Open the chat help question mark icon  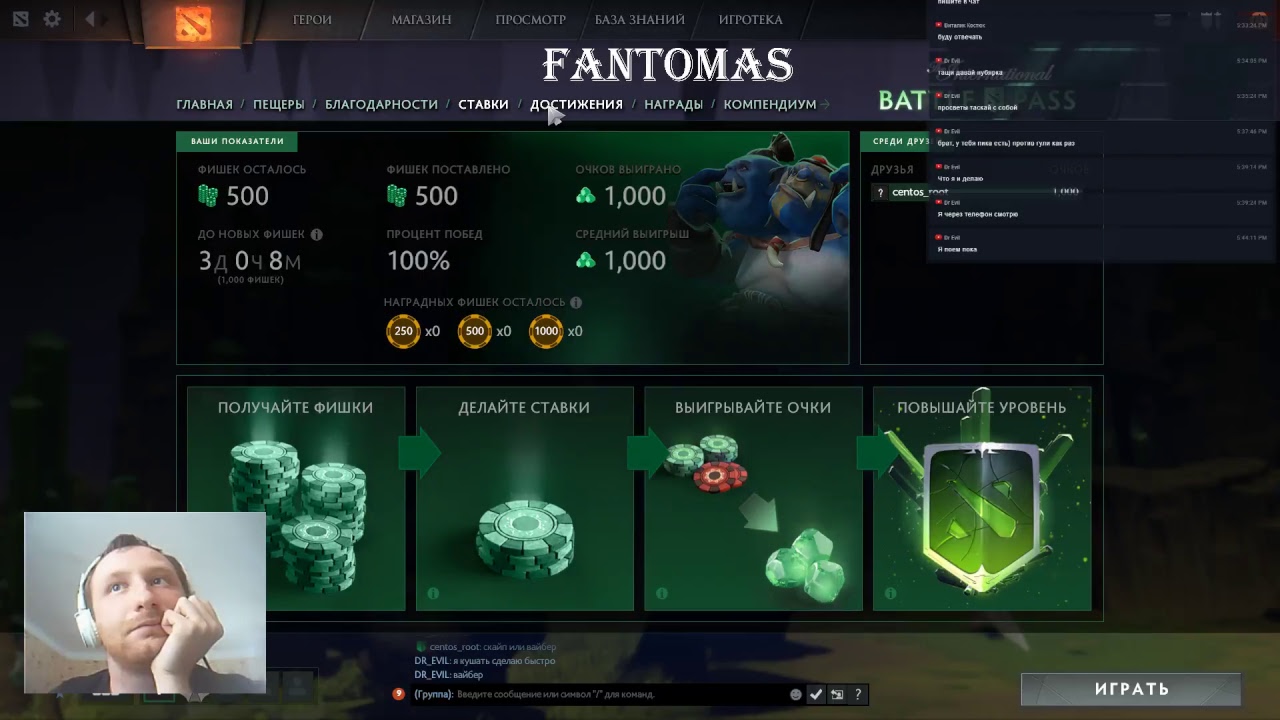[858, 694]
